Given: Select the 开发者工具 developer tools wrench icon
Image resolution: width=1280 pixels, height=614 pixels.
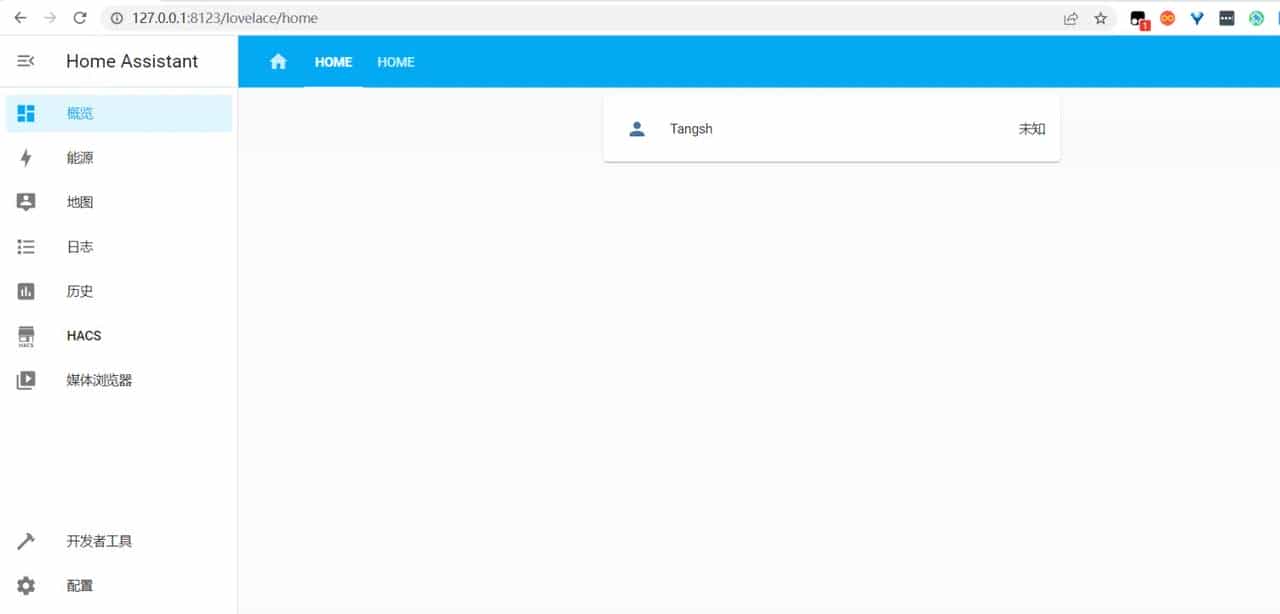Looking at the screenshot, I should [x=25, y=540].
